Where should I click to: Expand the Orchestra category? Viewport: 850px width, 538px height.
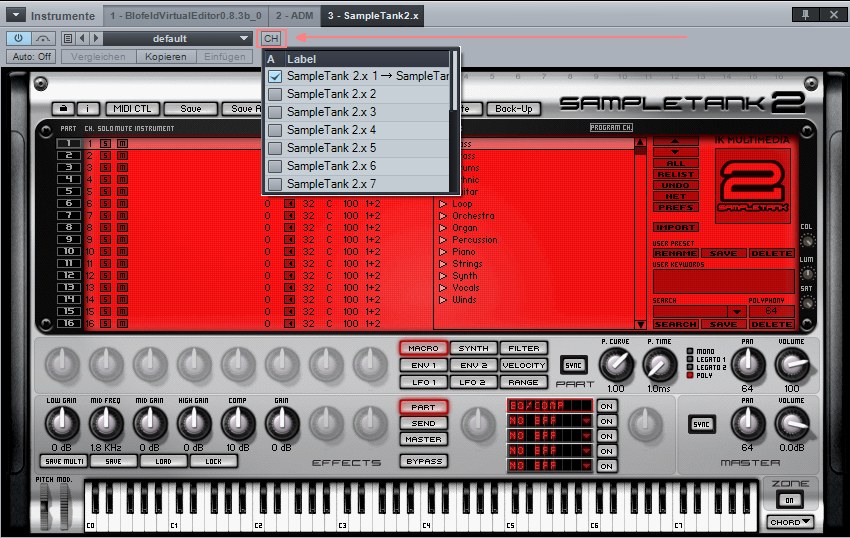(443, 216)
